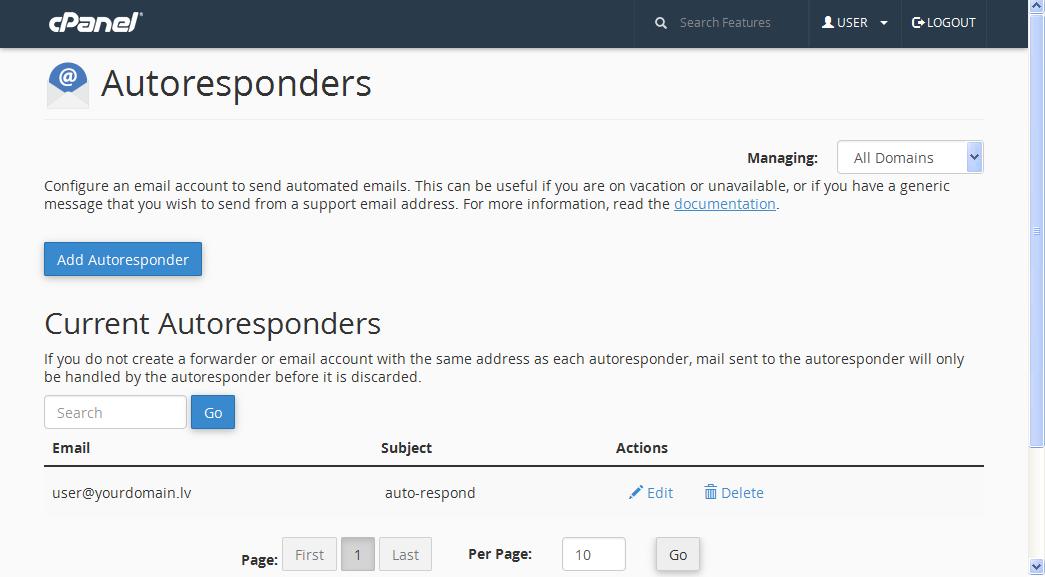Click the user silhouette icon
The height and width of the screenshot is (577, 1045).
tap(828, 23)
